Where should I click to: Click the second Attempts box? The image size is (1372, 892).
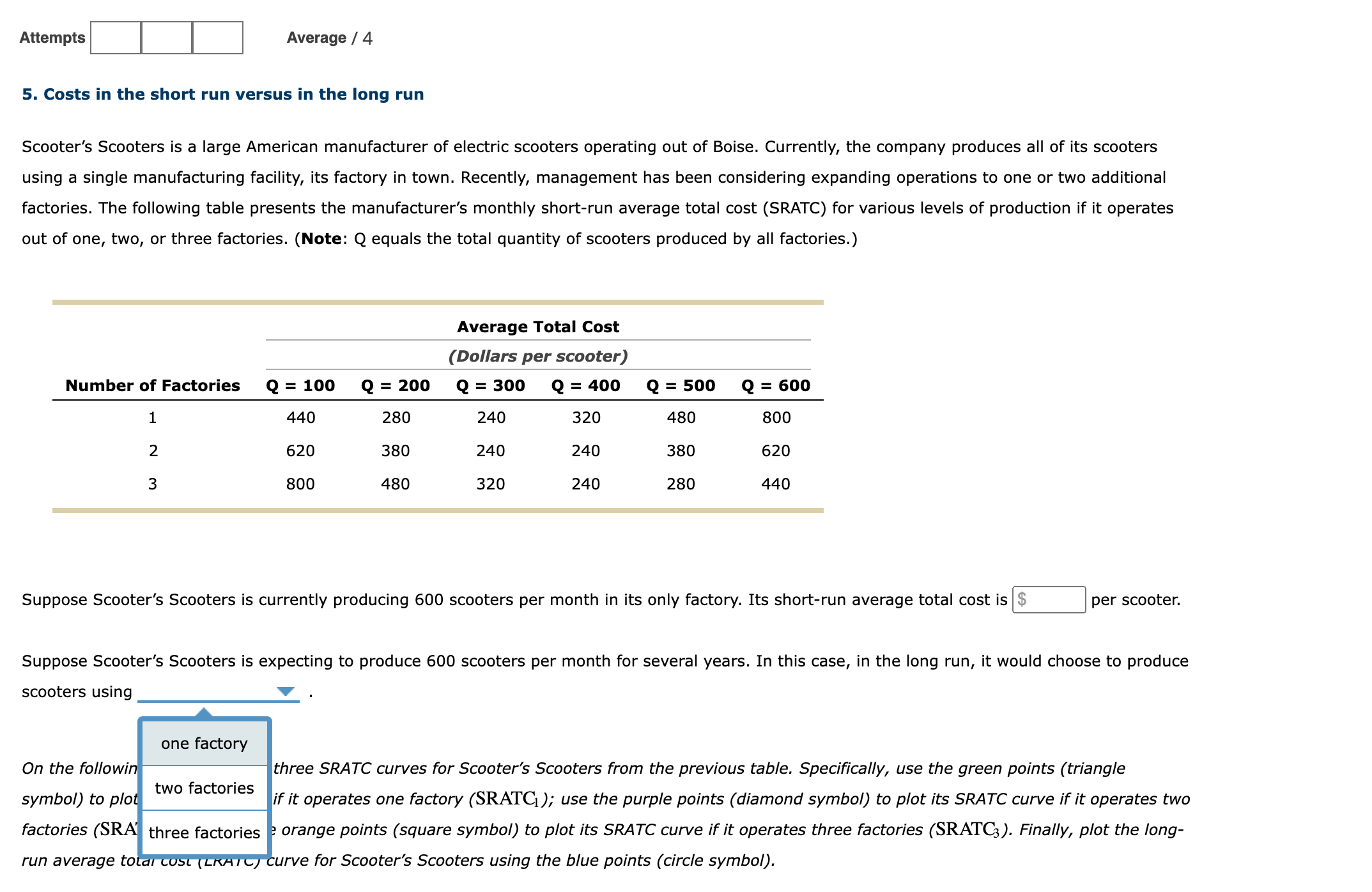coord(167,38)
